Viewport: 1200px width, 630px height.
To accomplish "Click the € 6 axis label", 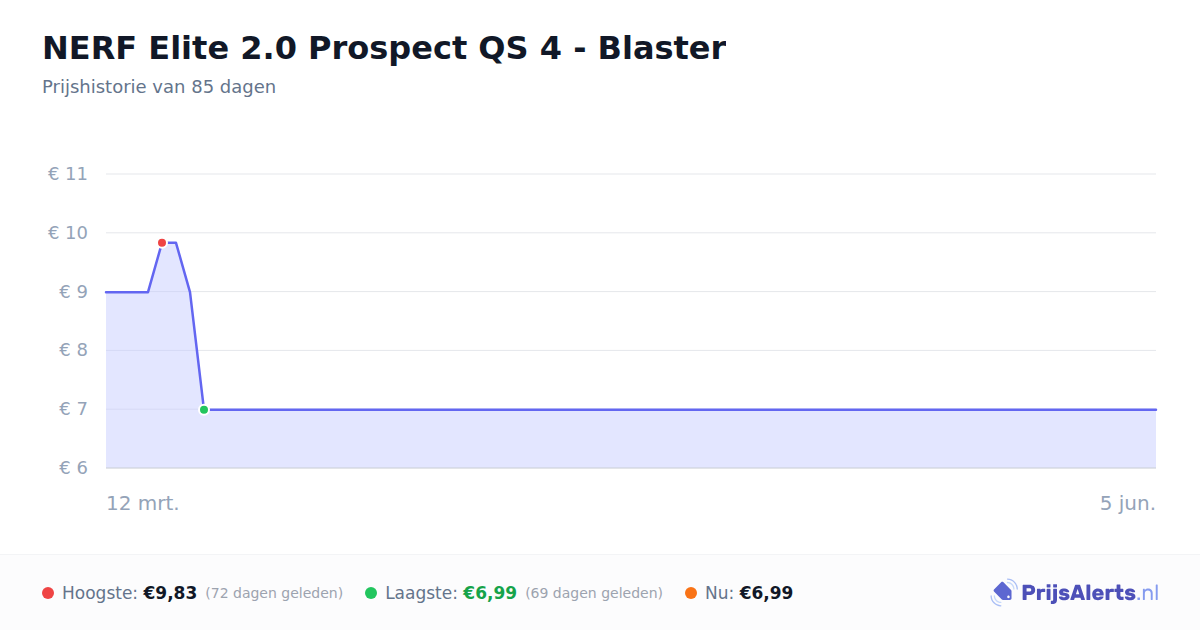I will pyautogui.click(x=73, y=468).
